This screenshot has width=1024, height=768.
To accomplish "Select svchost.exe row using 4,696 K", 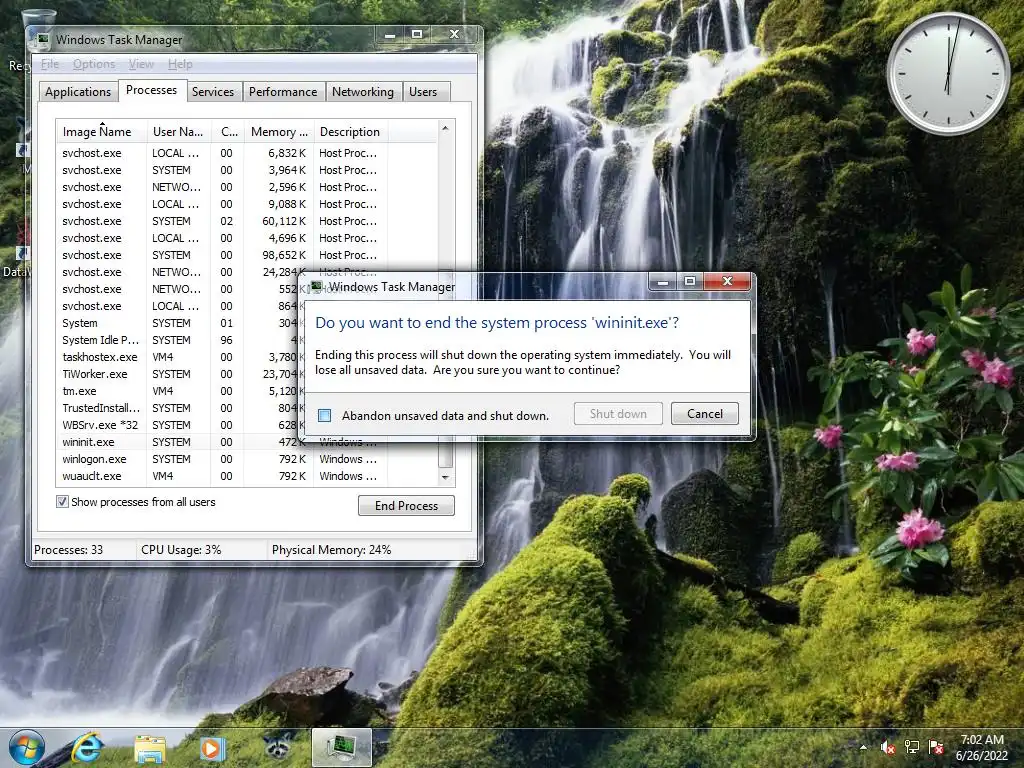I will (246, 238).
